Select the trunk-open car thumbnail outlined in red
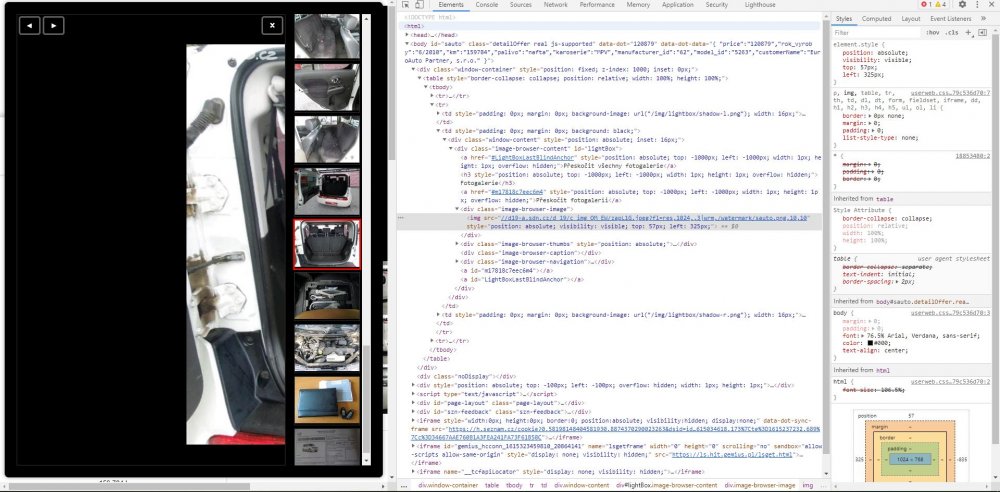 point(327,244)
